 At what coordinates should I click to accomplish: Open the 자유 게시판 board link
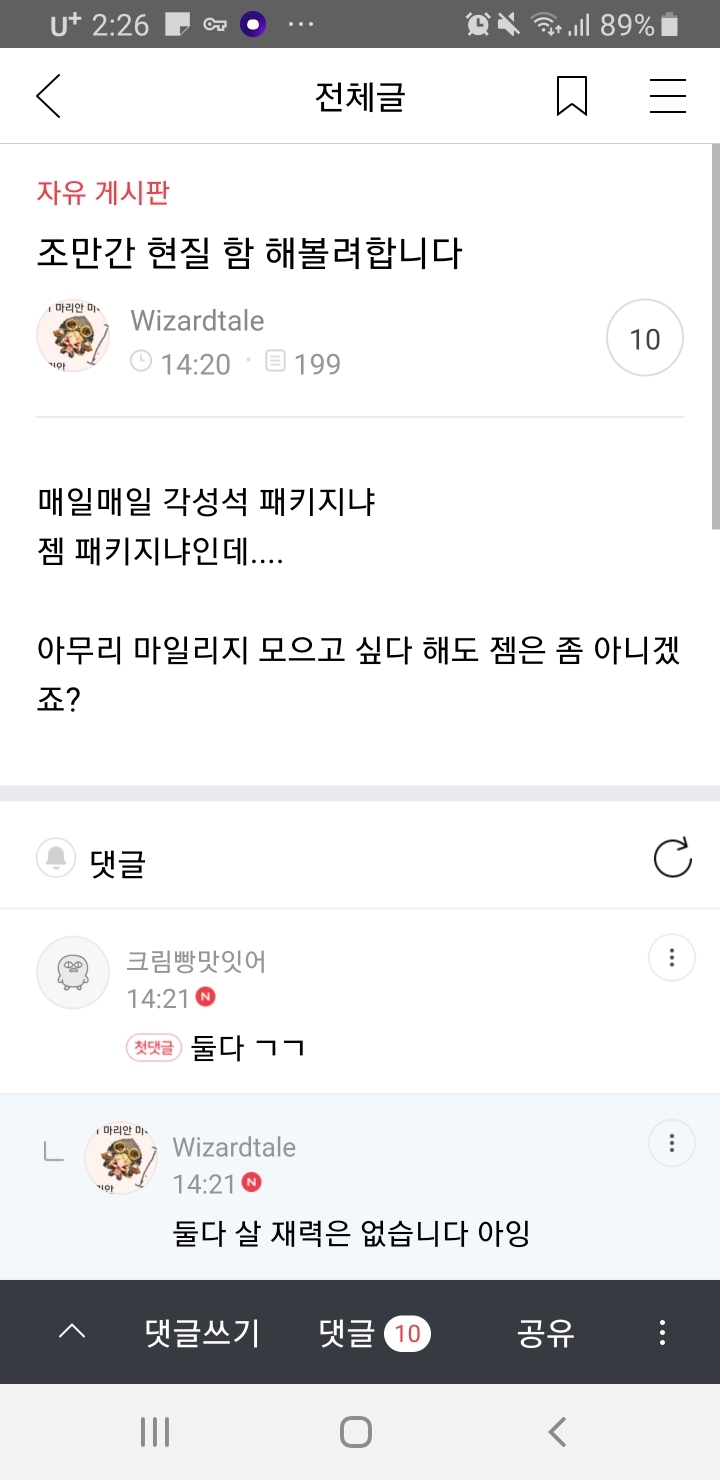[103, 192]
